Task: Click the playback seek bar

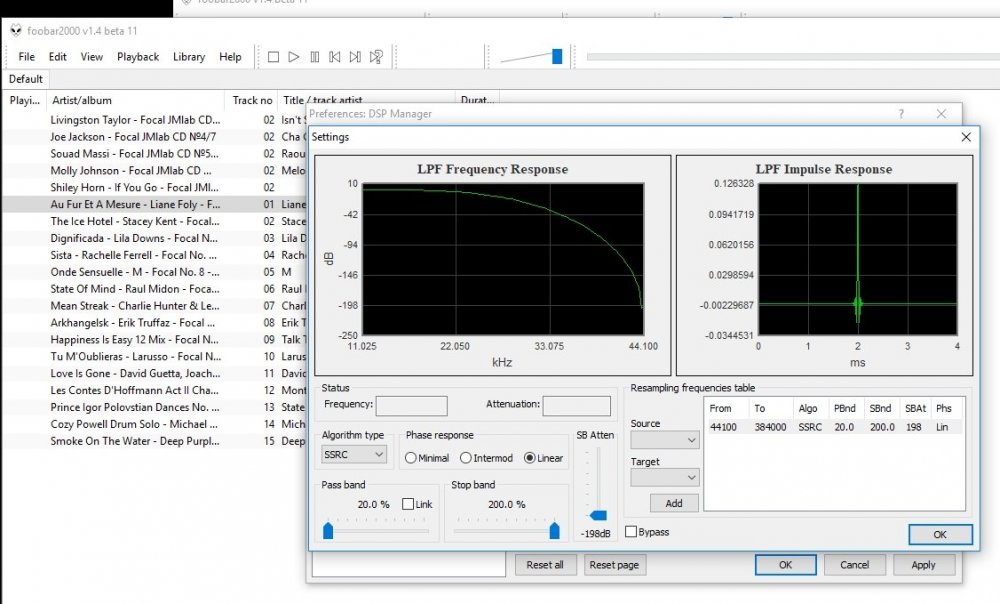Action: click(x=793, y=57)
